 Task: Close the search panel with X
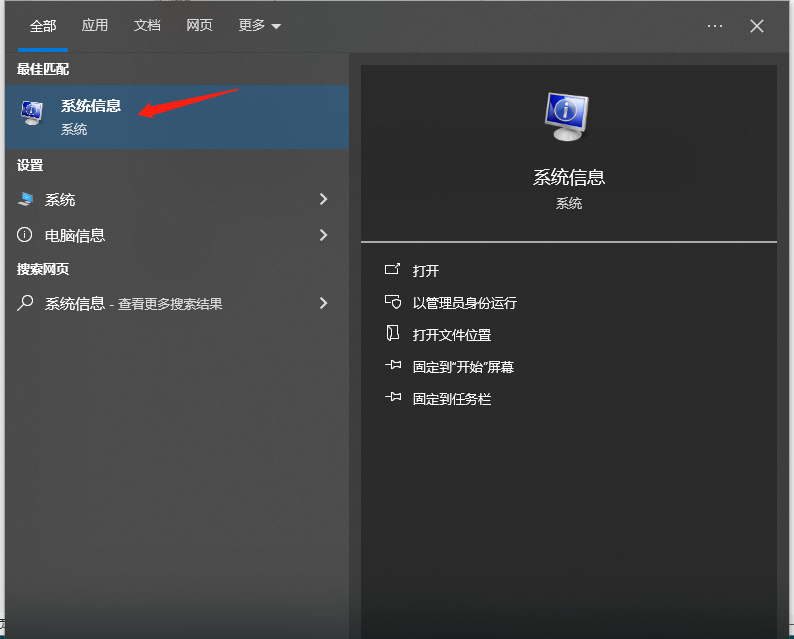click(x=757, y=26)
